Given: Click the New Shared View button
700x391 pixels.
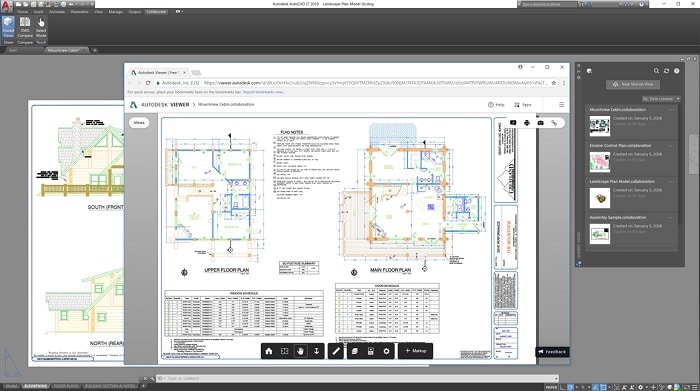Looking at the screenshot, I should click(633, 84).
